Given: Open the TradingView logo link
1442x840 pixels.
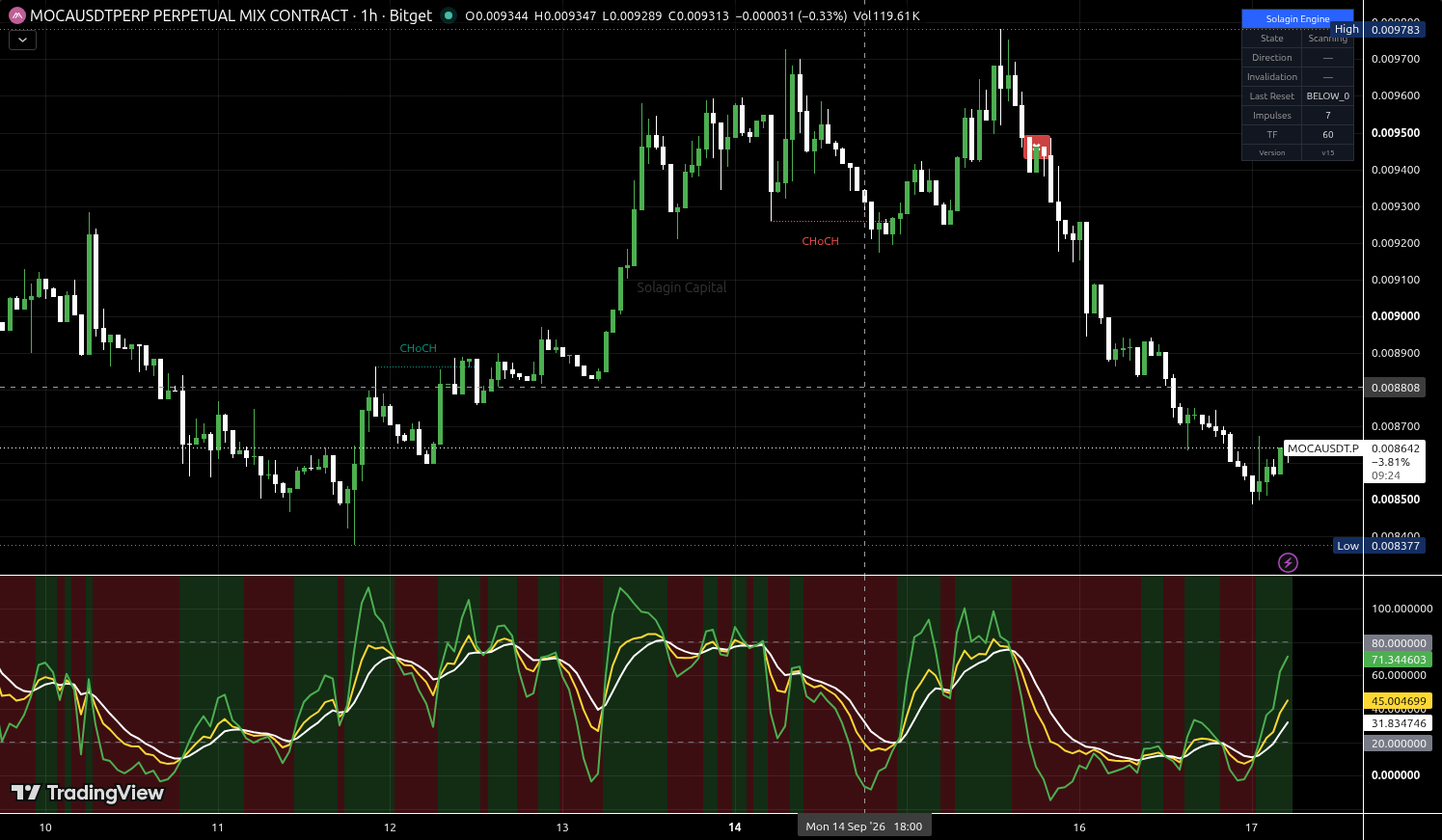Looking at the screenshot, I should click(87, 793).
